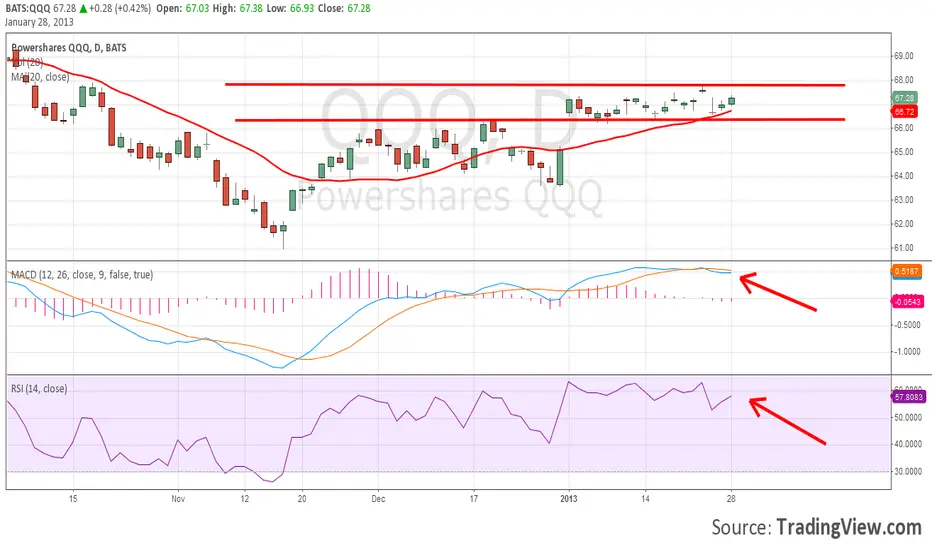
Task: Open the MACD (12, 26, close, 9, false, true) label
Action: pos(82,275)
